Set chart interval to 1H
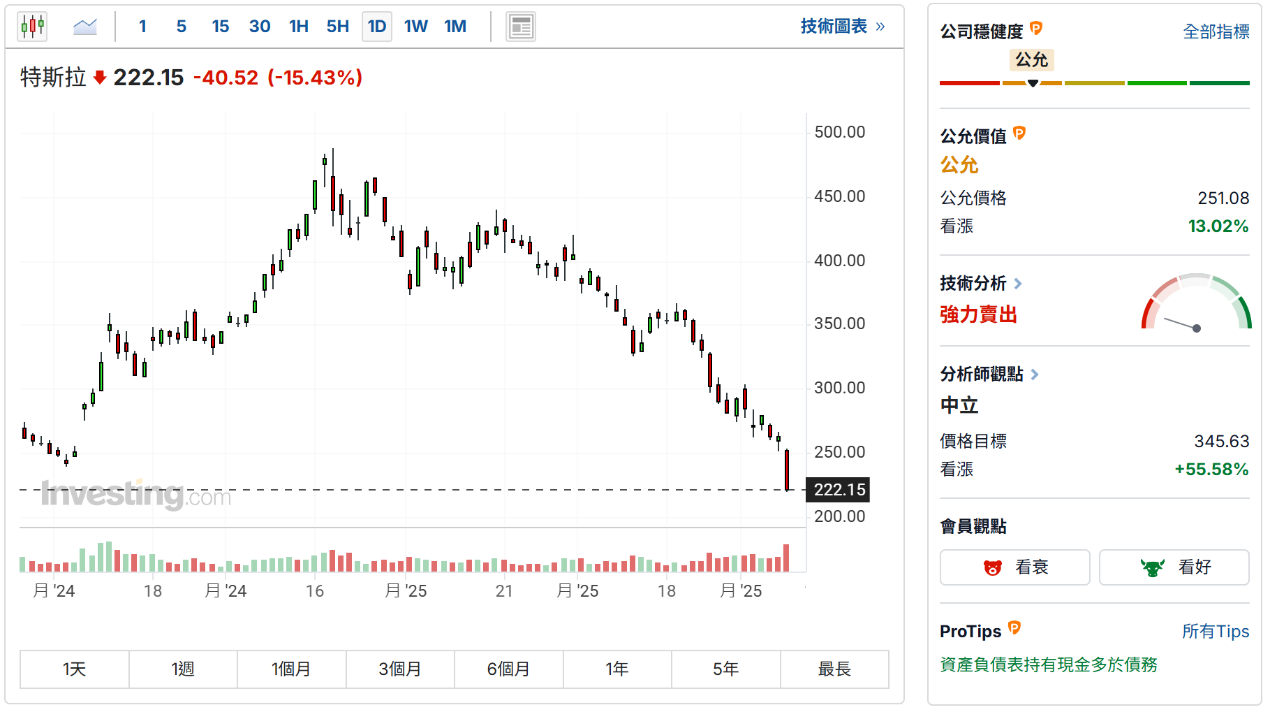The height and width of the screenshot is (712, 1270). point(298,26)
